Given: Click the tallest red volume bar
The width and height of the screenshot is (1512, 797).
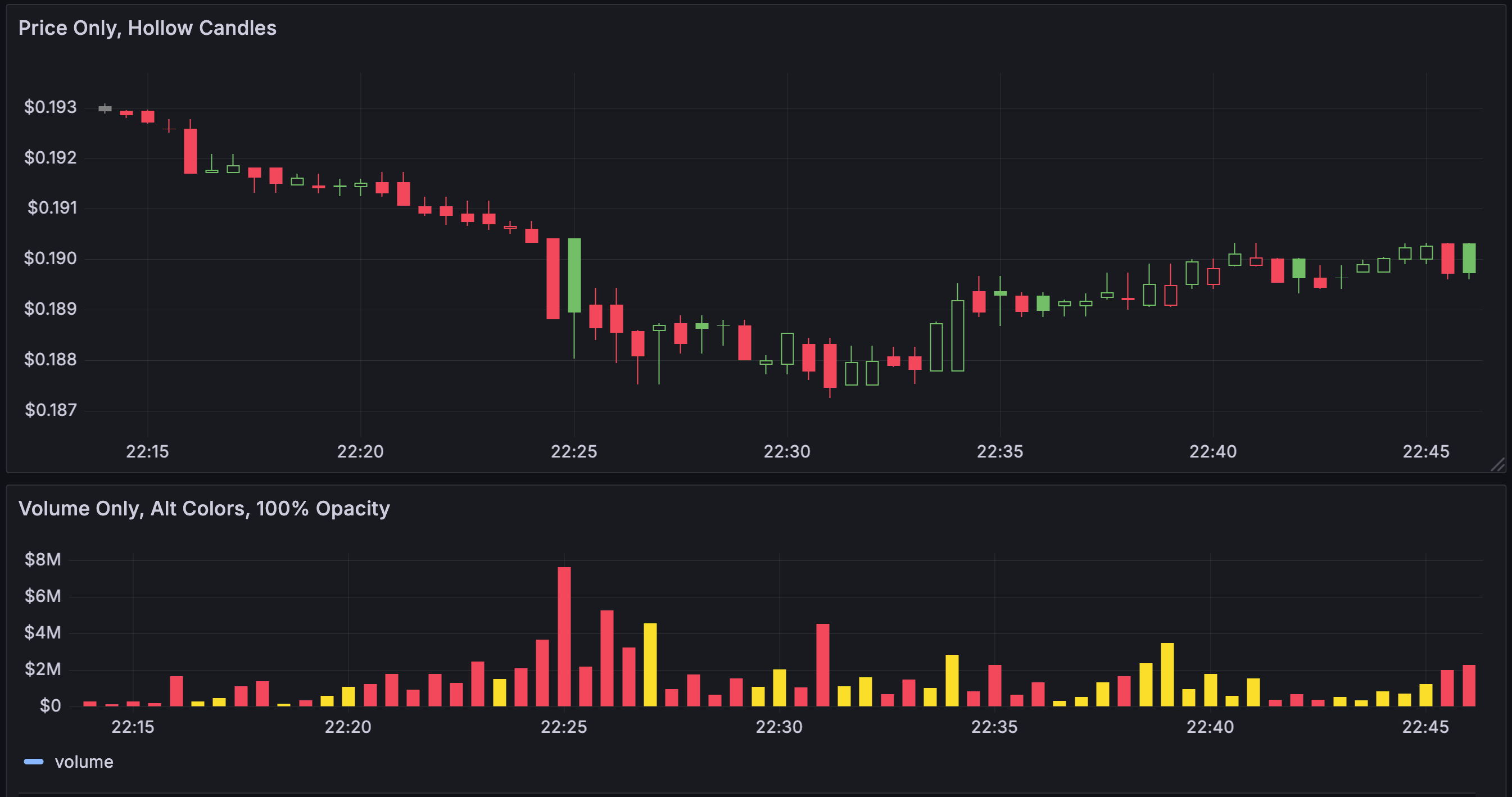Looking at the screenshot, I should click(564, 636).
